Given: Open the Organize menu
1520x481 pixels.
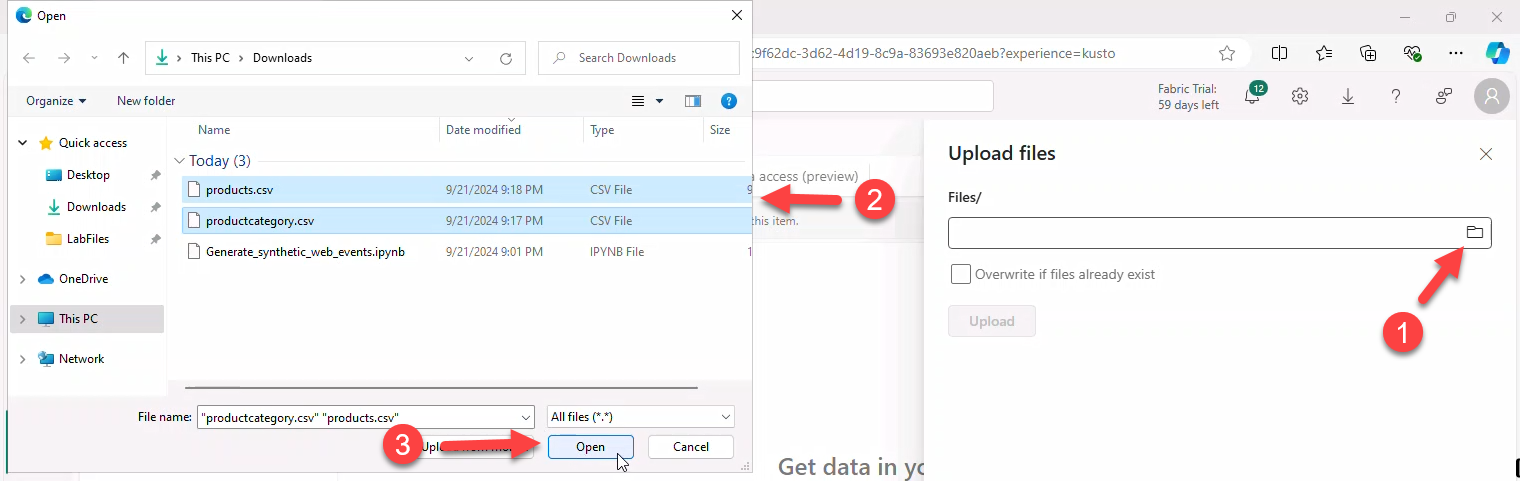Looking at the screenshot, I should [56, 101].
